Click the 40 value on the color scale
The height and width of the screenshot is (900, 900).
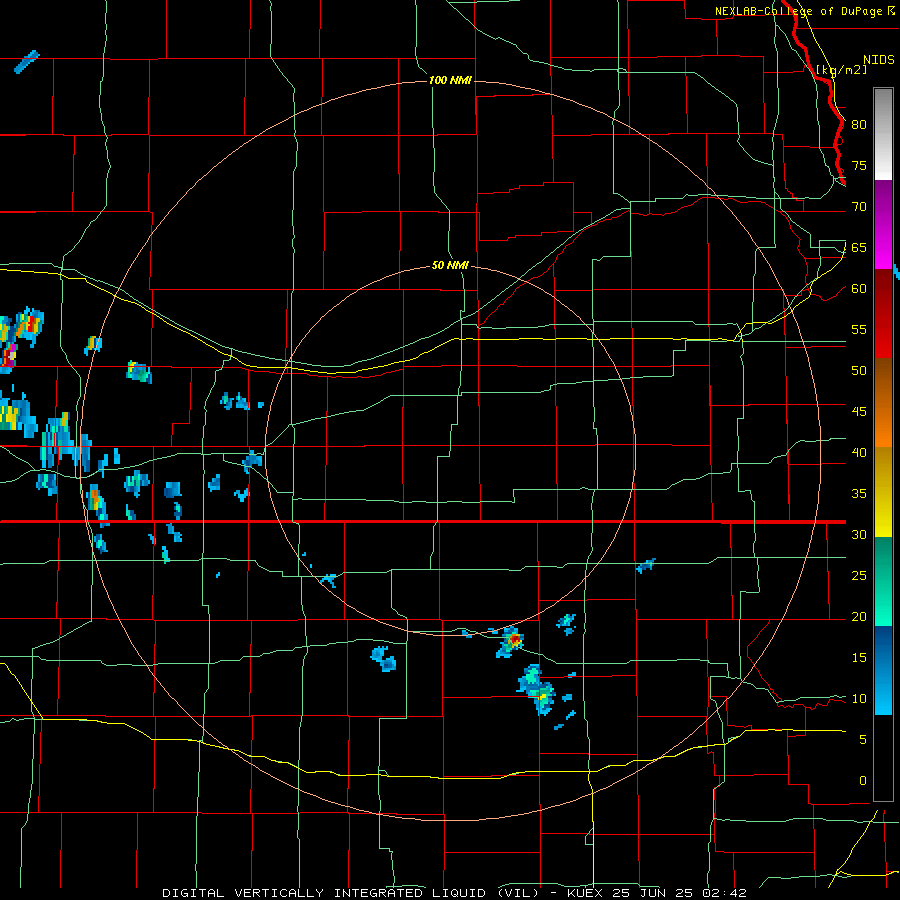[x=859, y=452]
